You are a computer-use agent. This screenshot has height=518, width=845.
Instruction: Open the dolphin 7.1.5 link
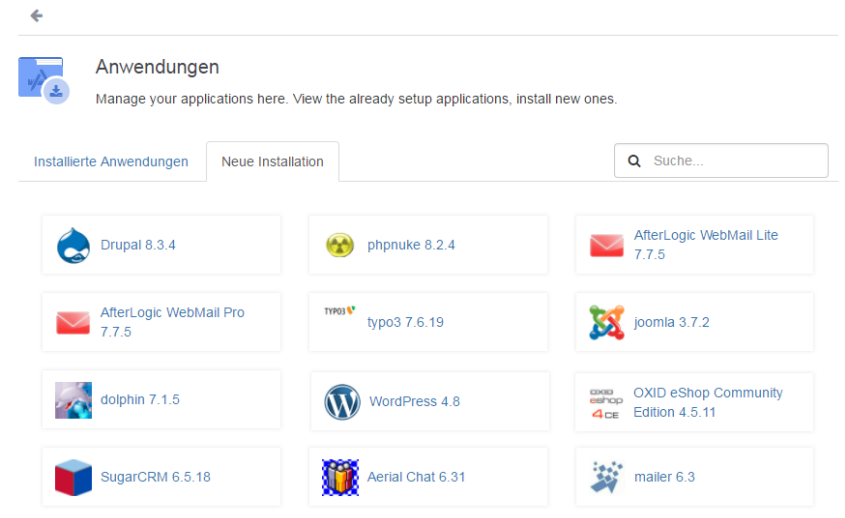pos(140,400)
